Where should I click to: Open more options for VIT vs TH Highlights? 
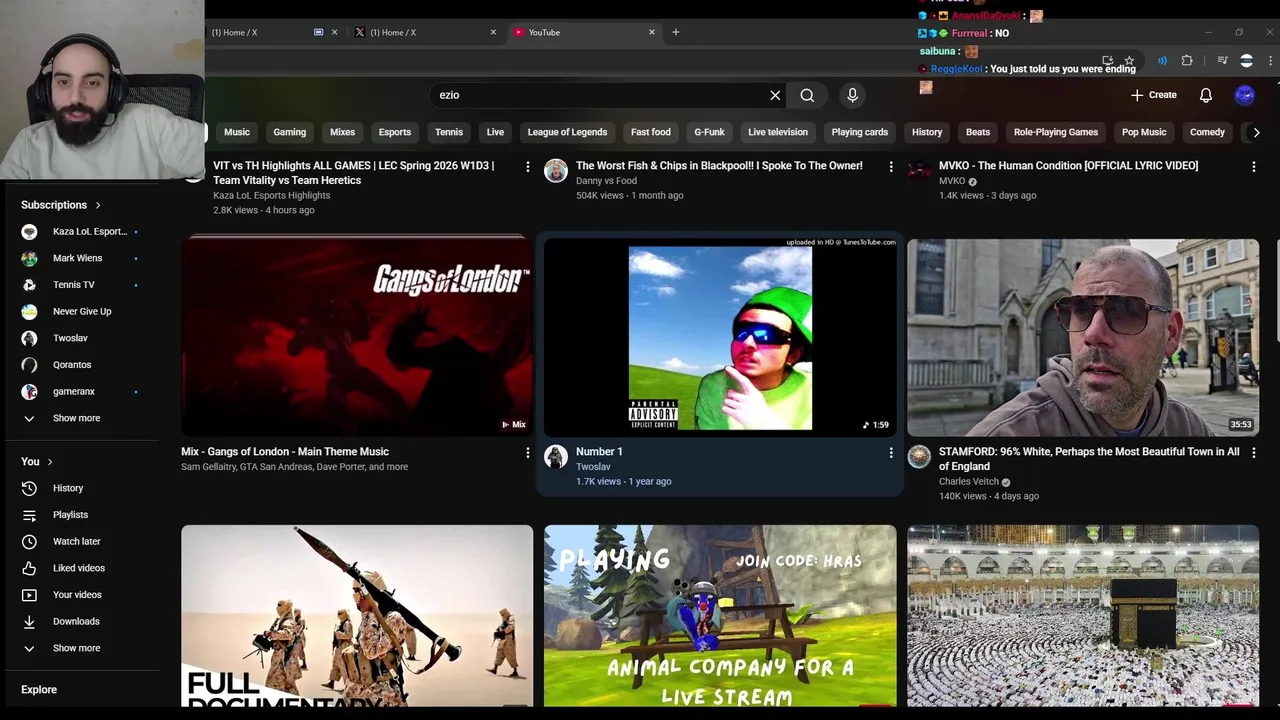[528, 167]
